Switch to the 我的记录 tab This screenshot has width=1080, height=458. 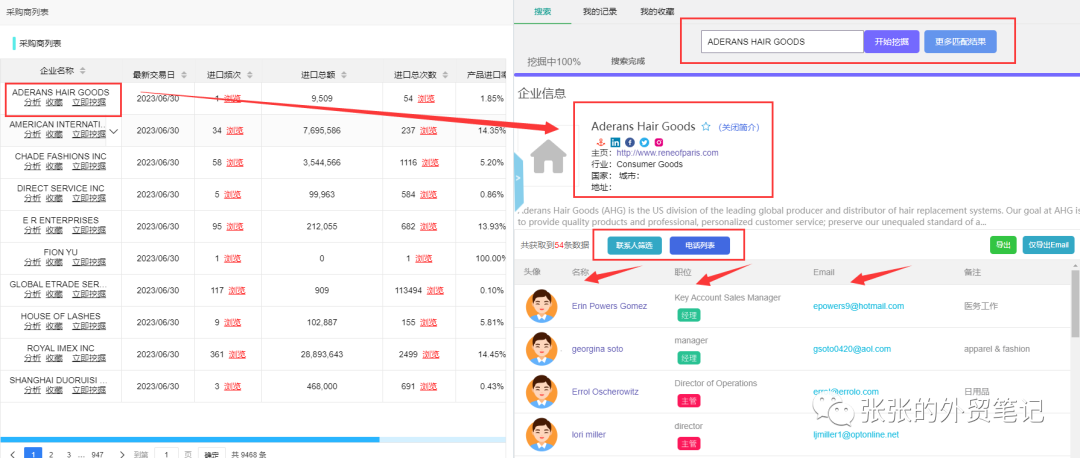click(599, 12)
